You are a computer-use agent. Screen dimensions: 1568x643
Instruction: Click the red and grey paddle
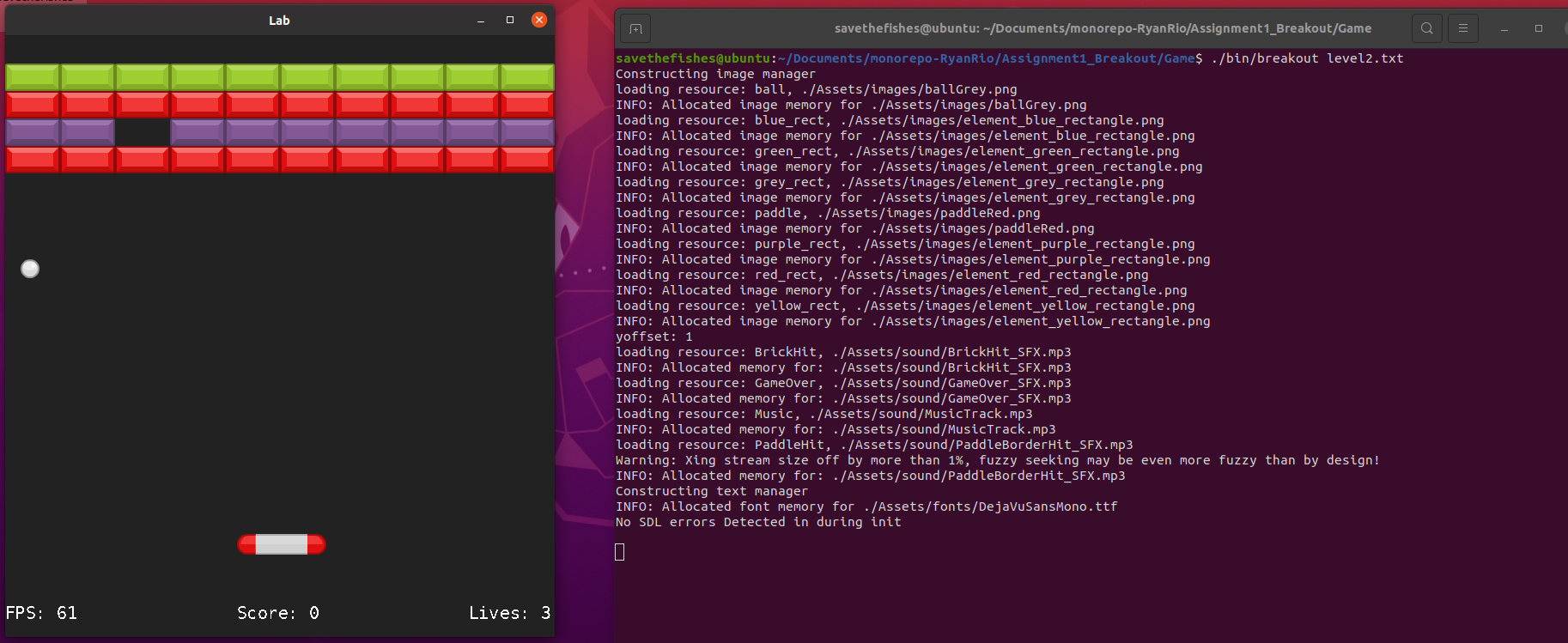[x=282, y=544]
